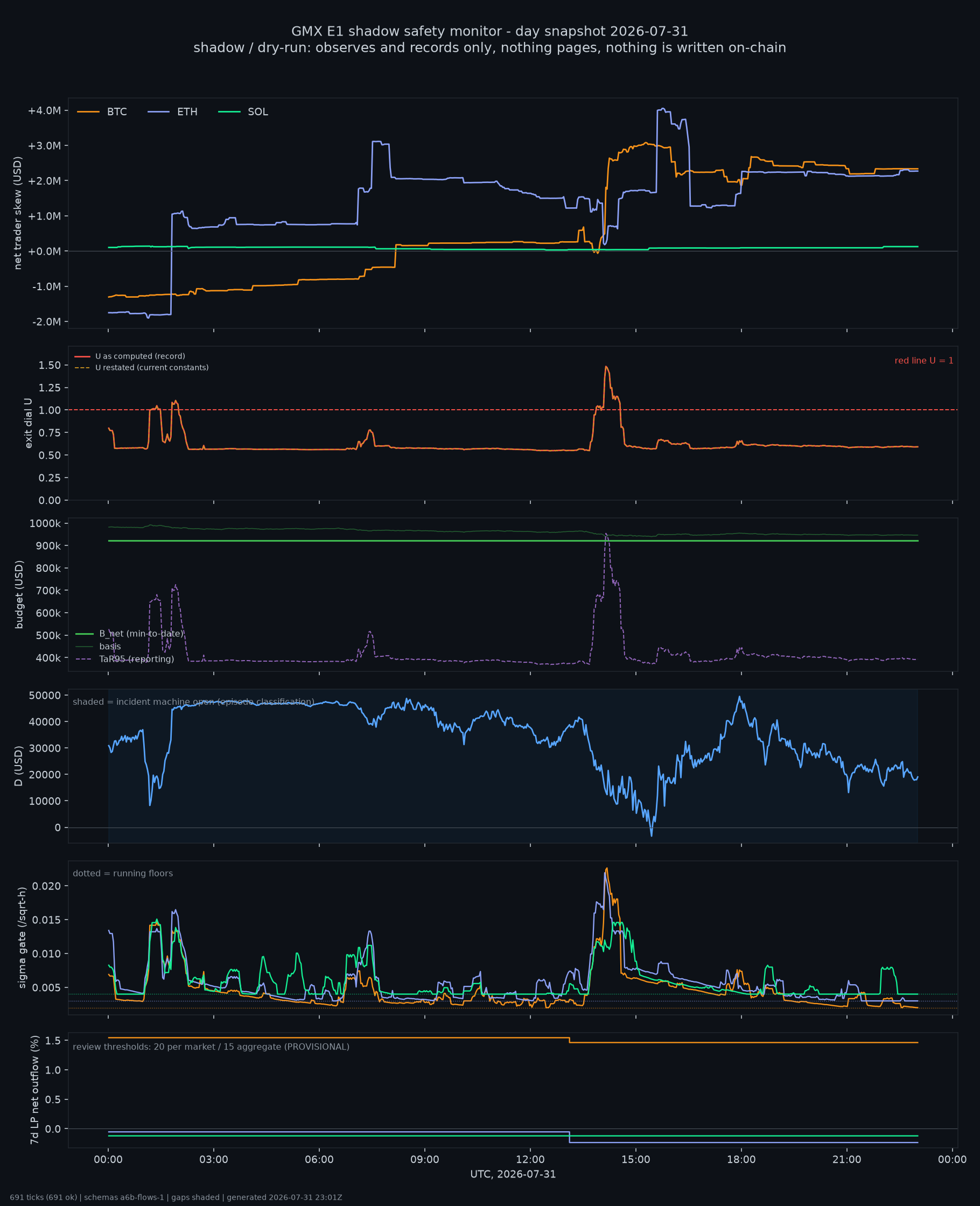Click the 06:00 x-axis tick label
This screenshot has height=1206, width=980.
click(319, 1160)
